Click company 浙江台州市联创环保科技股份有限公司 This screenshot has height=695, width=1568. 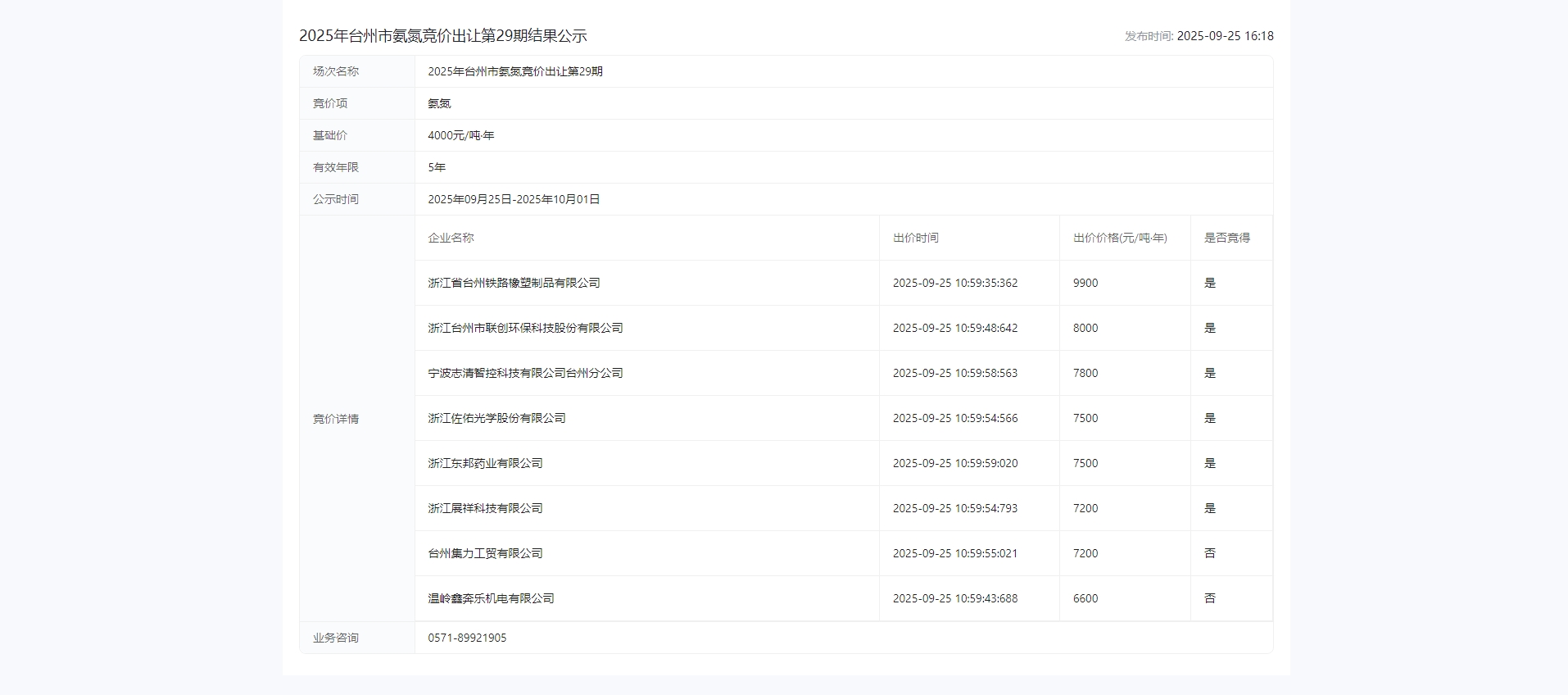coord(525,328)
